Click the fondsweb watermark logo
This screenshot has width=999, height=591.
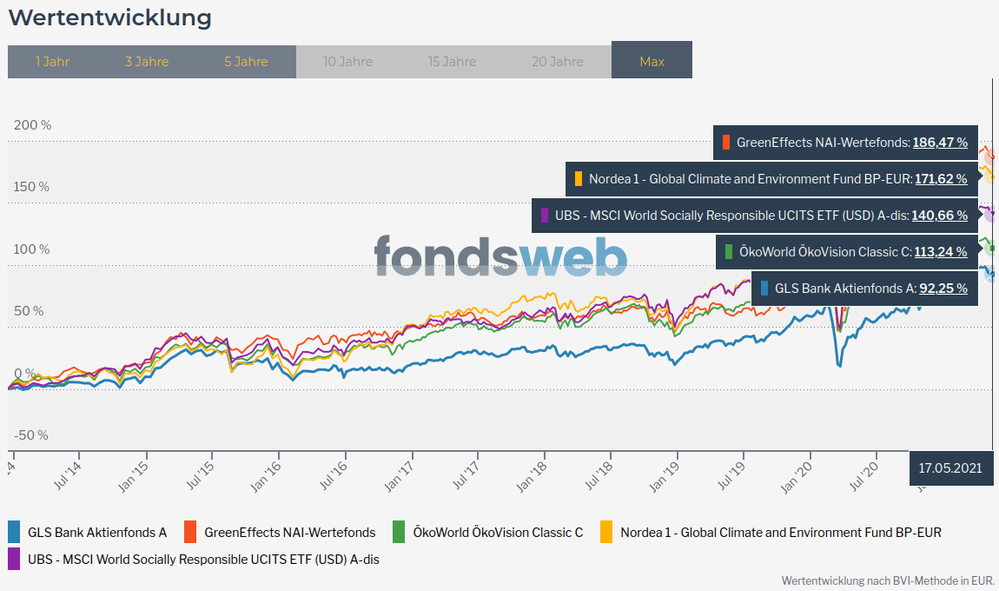click(500, 257)
